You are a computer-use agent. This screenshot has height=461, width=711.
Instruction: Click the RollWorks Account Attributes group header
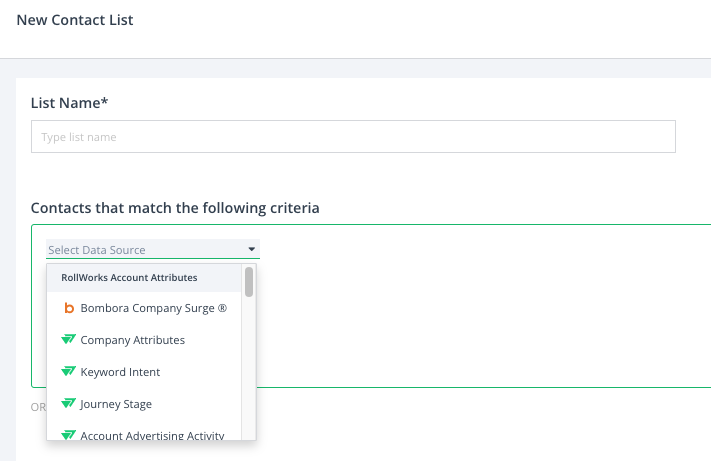click(144, 278)
